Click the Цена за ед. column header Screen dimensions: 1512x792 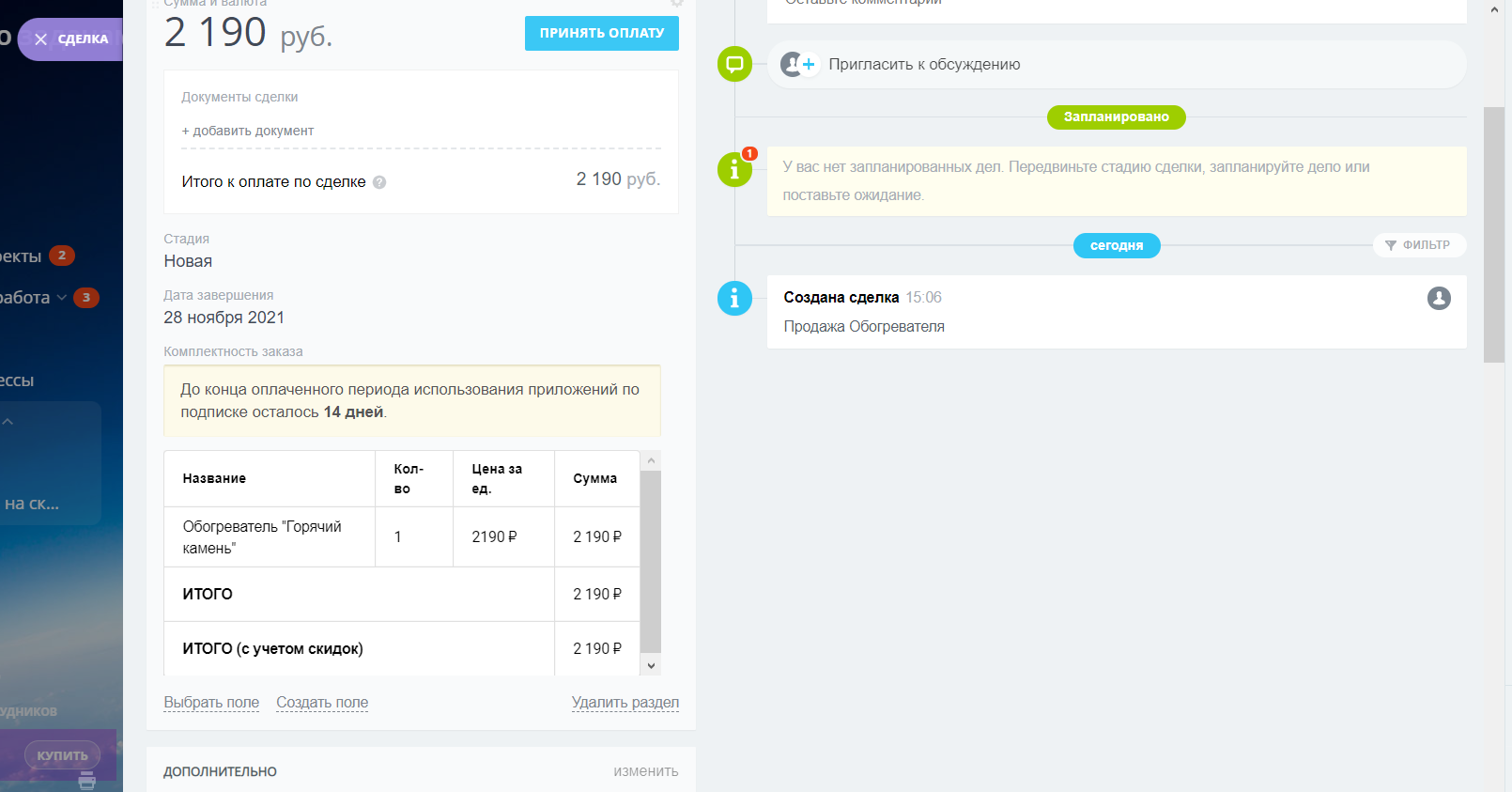pyautogui.click(x=503, y=478)
